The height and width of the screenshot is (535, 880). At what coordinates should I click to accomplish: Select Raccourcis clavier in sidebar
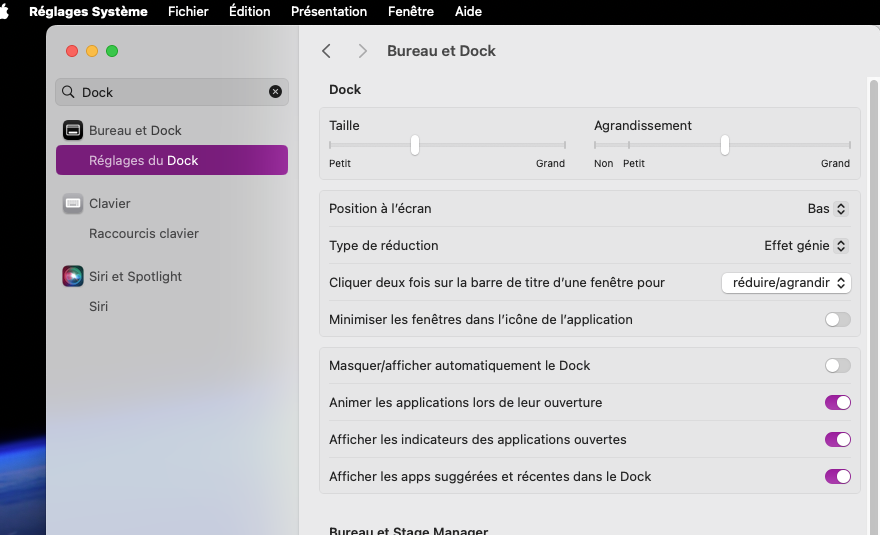144,233
